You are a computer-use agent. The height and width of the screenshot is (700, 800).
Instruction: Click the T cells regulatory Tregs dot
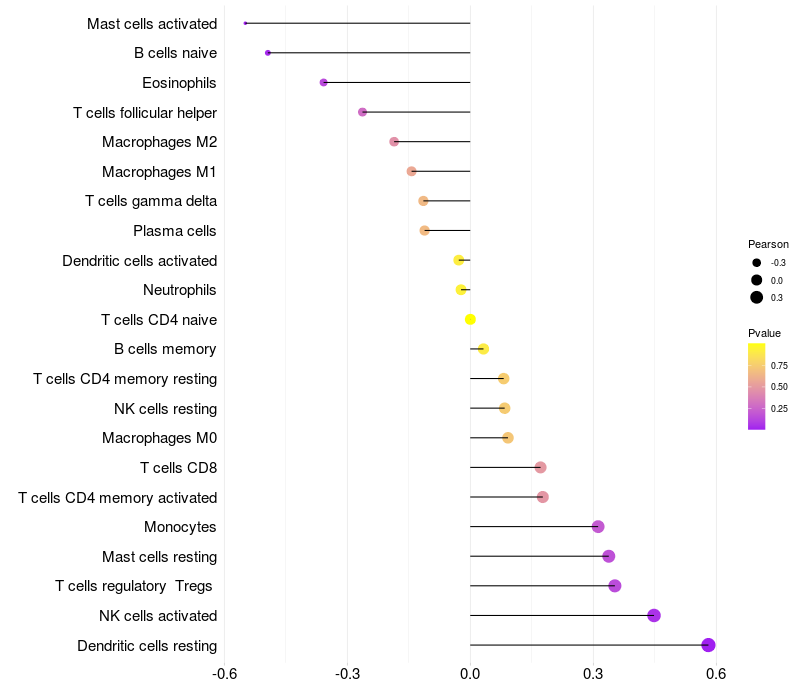click(614, 586)
